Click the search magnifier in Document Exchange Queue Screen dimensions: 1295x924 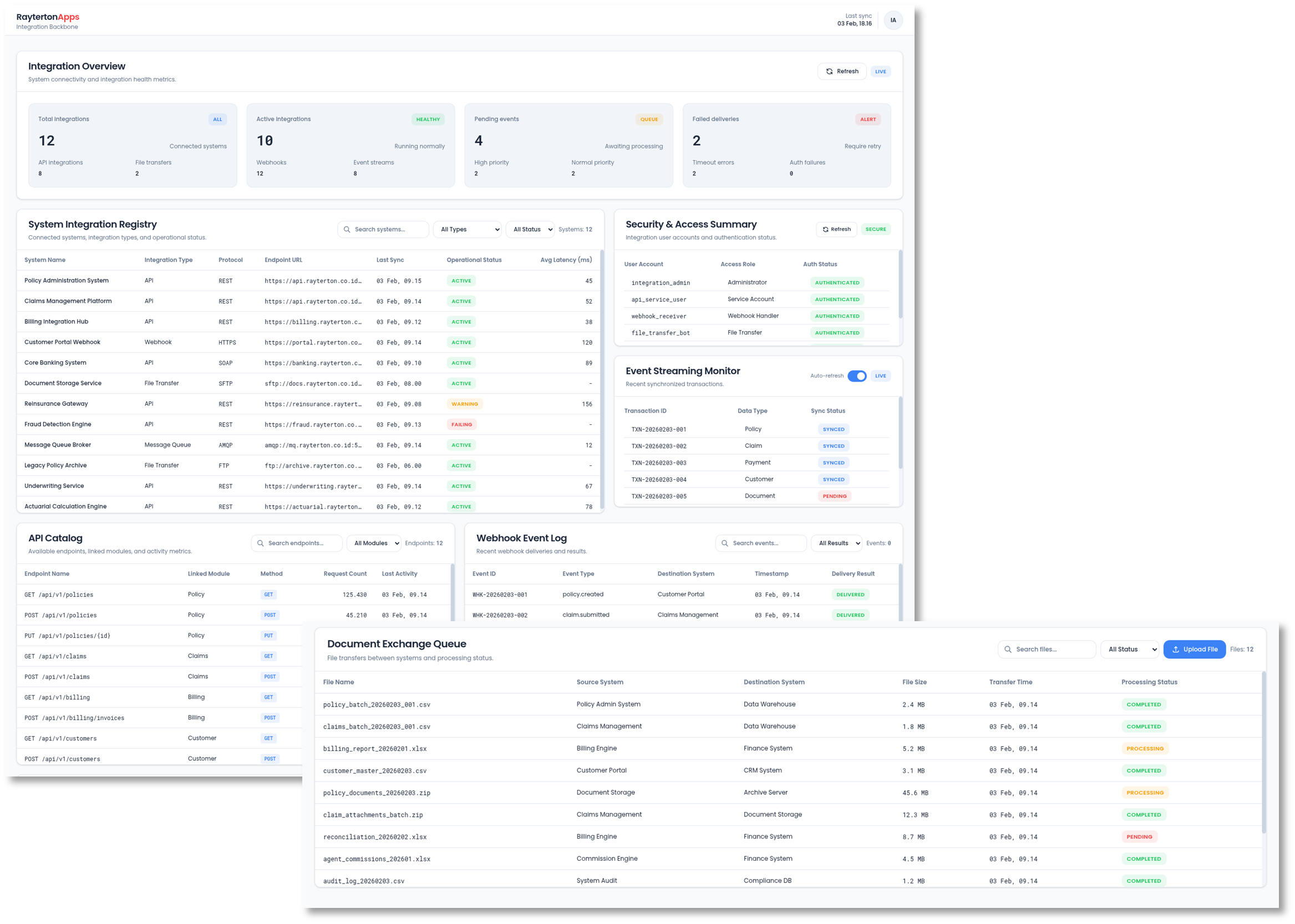[1008, 649]
